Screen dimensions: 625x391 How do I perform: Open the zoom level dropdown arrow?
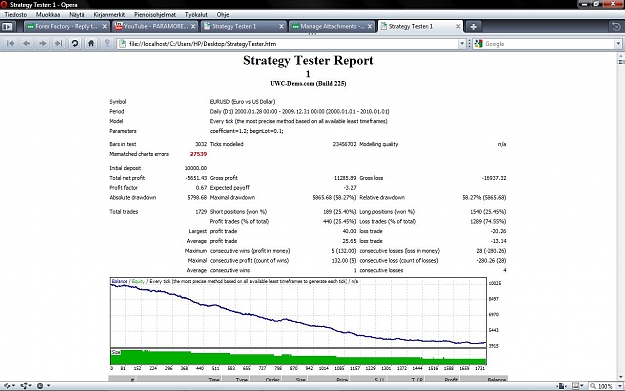tap(619, 386)
